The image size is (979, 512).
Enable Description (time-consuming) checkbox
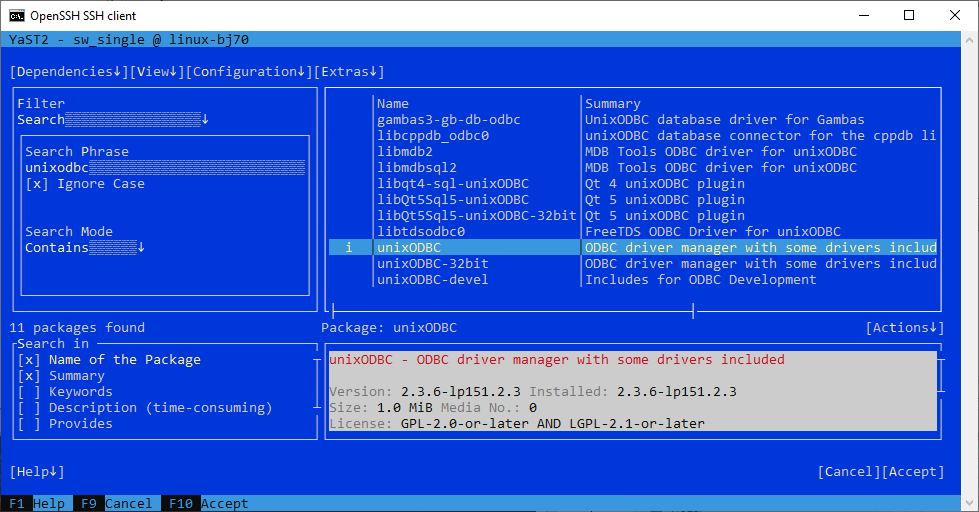coord(145,408)
